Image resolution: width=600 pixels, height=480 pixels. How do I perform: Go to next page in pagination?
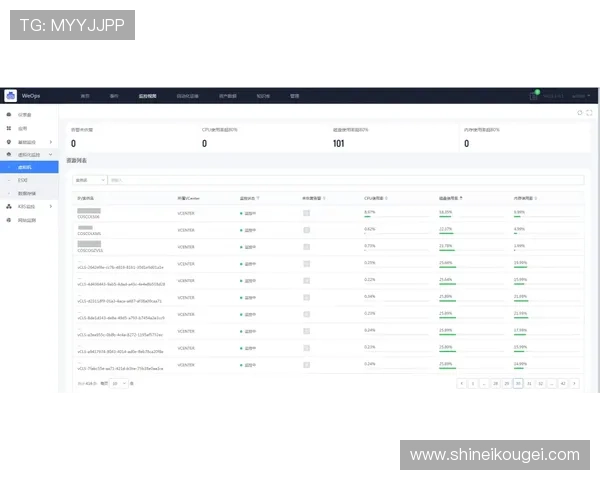577,383
